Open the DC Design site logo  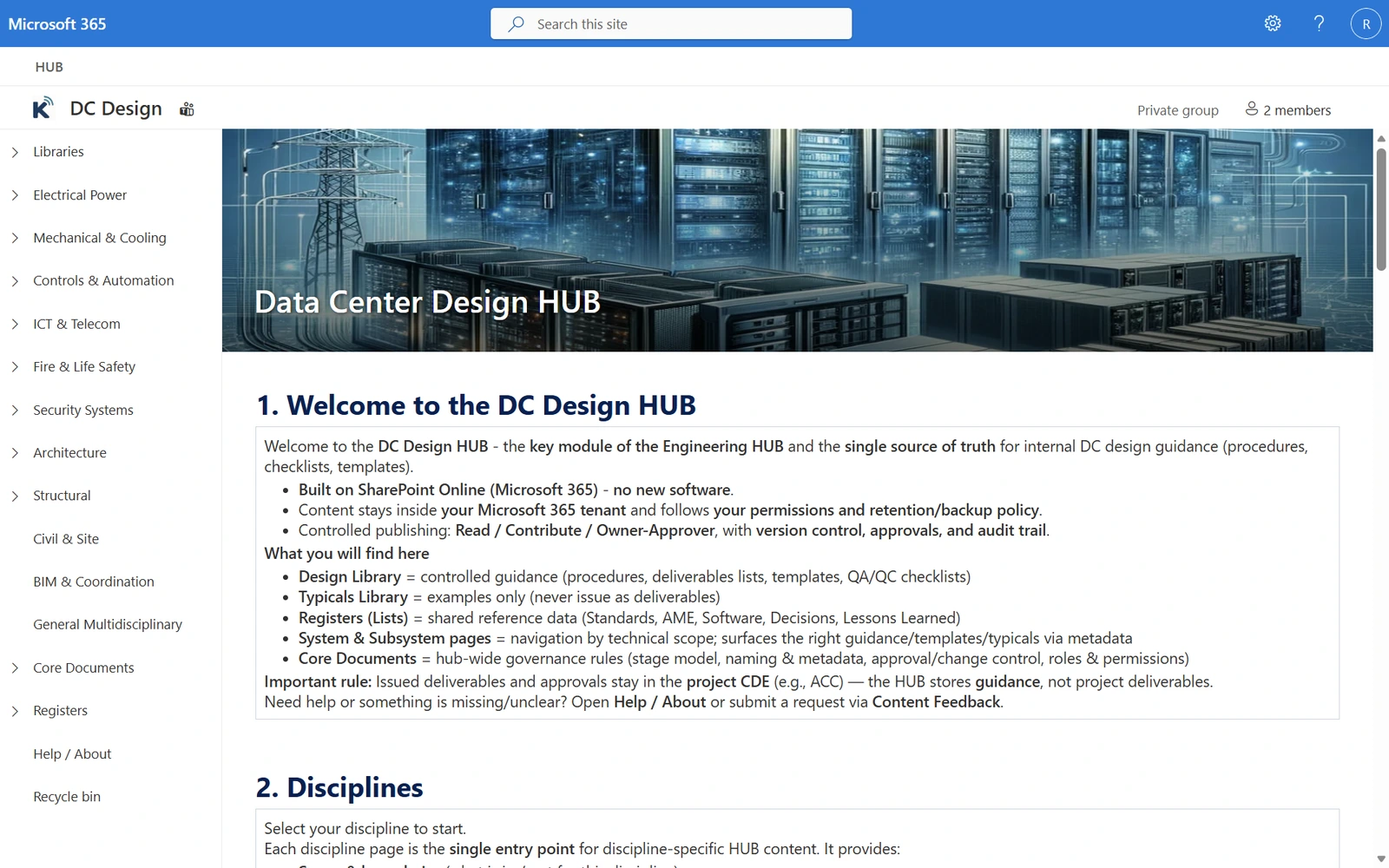(44, 107)
